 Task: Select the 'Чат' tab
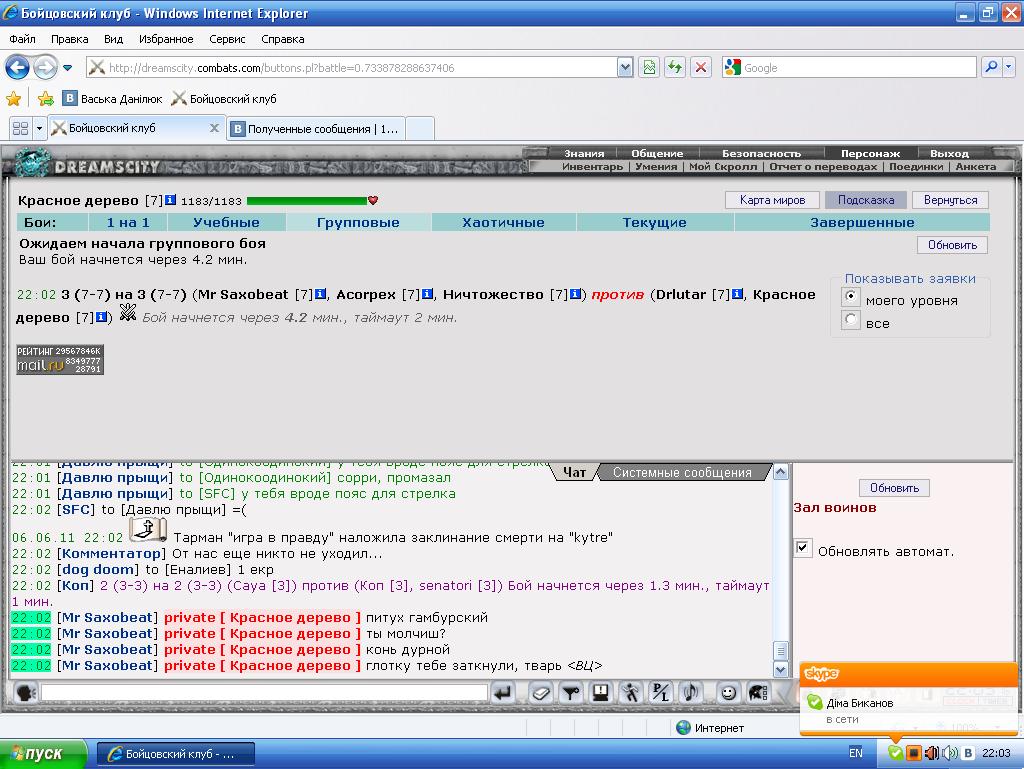pyautogui.click(x=574, y=472)
